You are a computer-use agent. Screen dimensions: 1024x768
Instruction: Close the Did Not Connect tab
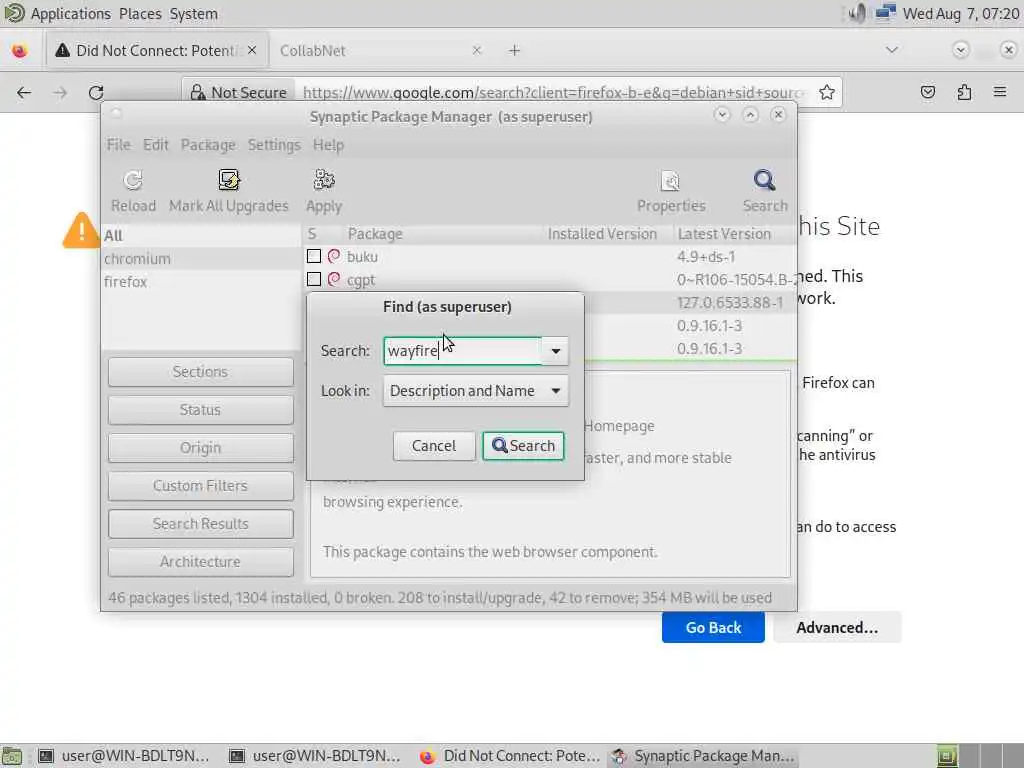[252, 50]
